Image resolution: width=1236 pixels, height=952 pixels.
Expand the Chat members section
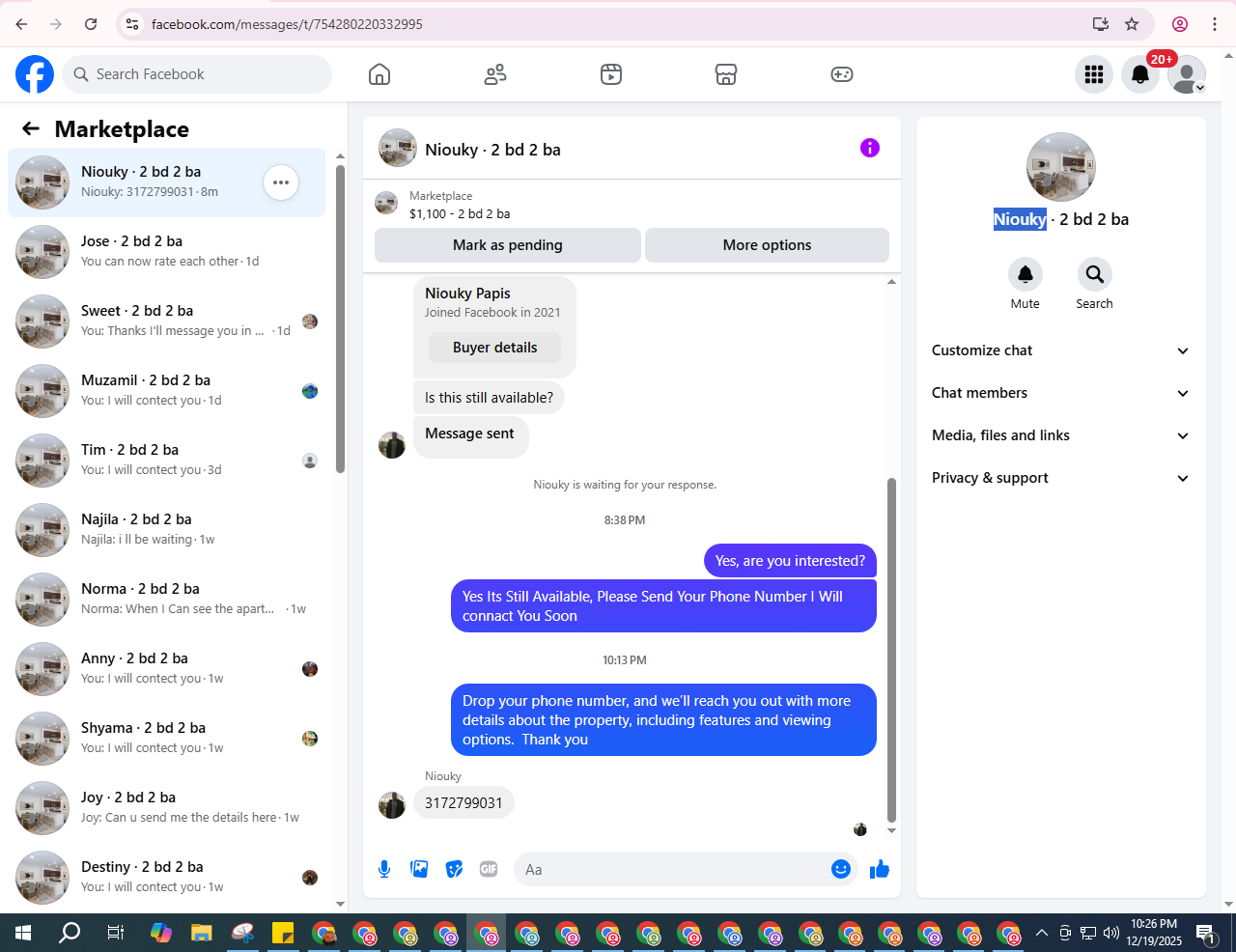1060,393
